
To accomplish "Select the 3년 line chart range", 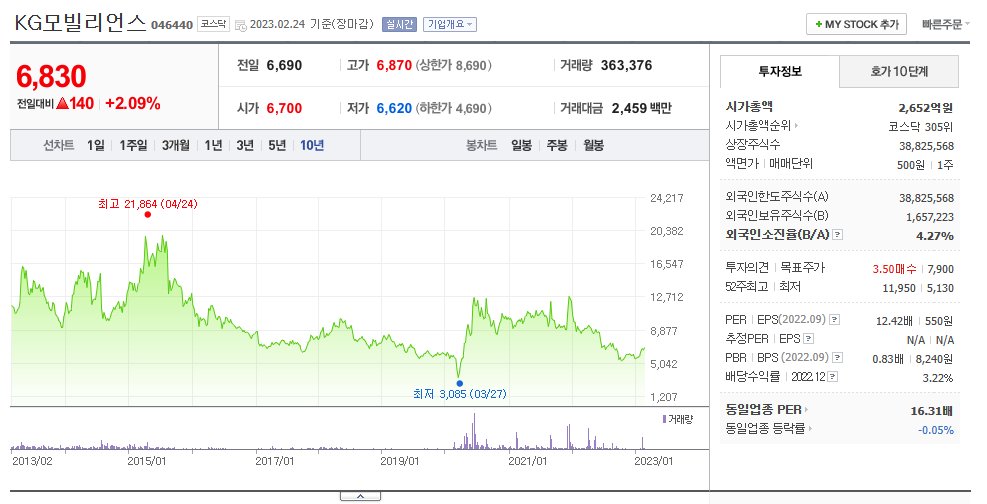I will tap(245, 145).
